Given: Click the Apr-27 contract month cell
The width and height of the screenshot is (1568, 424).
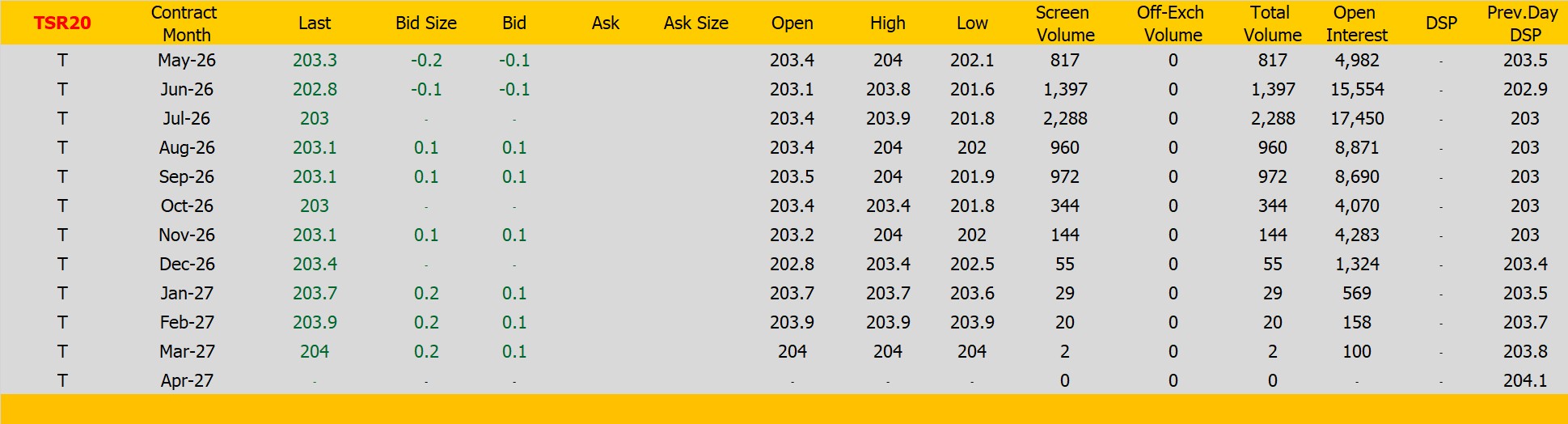Looking at the screenshot, I should (x=187, y=381).
